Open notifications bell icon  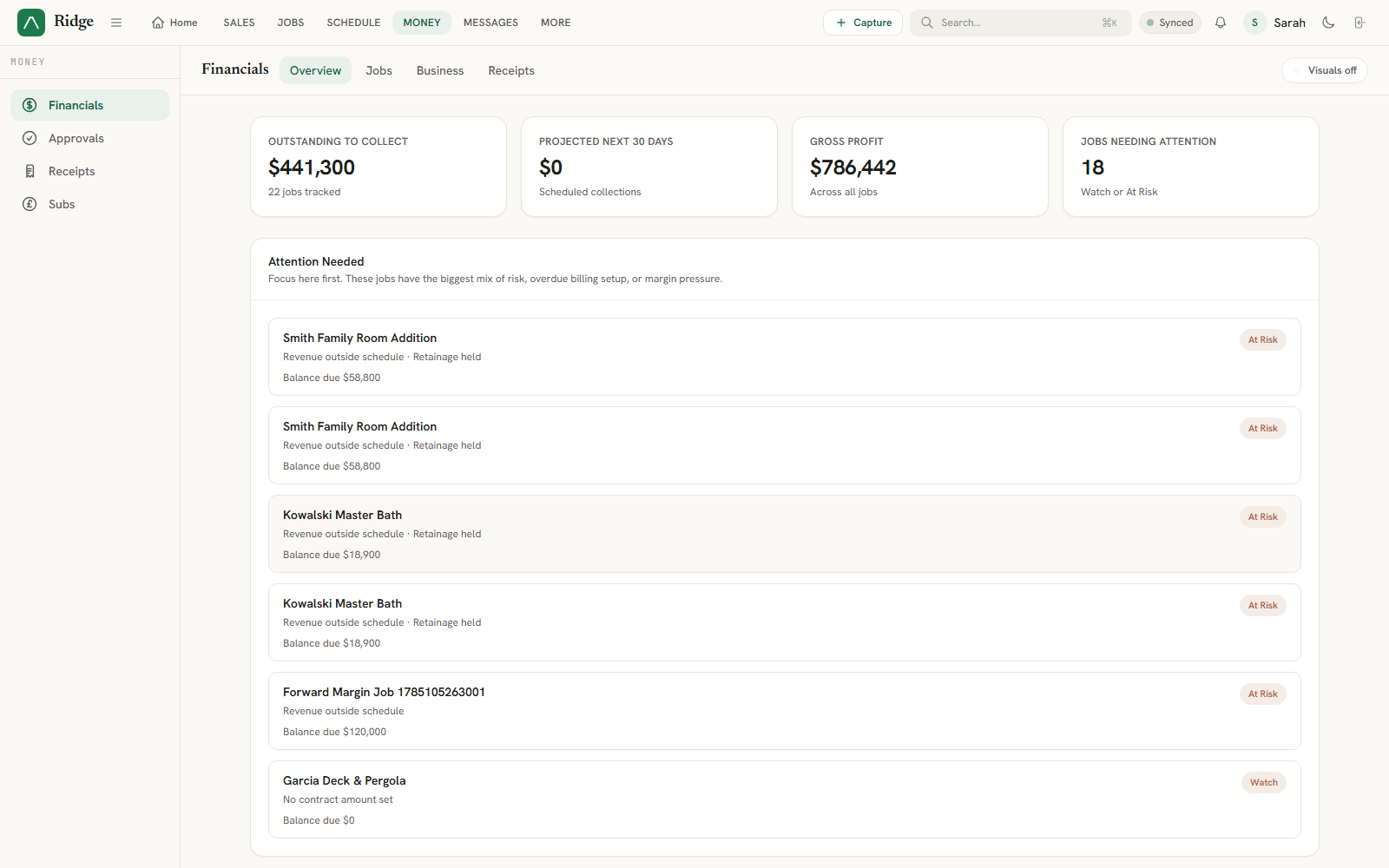point(1221,23)
